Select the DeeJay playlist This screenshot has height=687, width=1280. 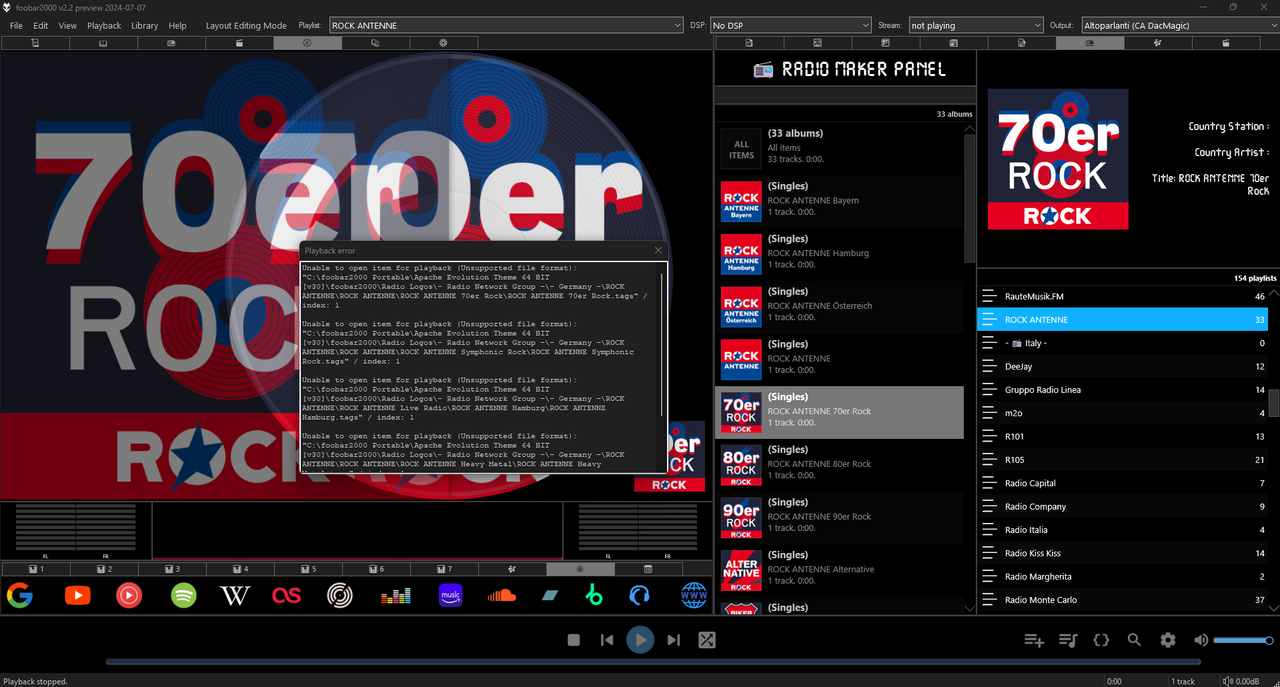pos(1122,366)
